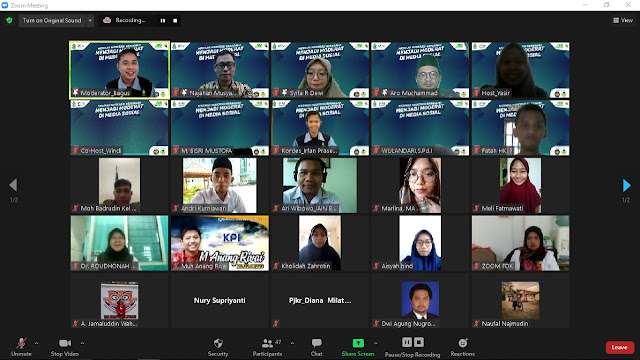Turn on Original Sound
640x360 pixels.
(52, 20)
